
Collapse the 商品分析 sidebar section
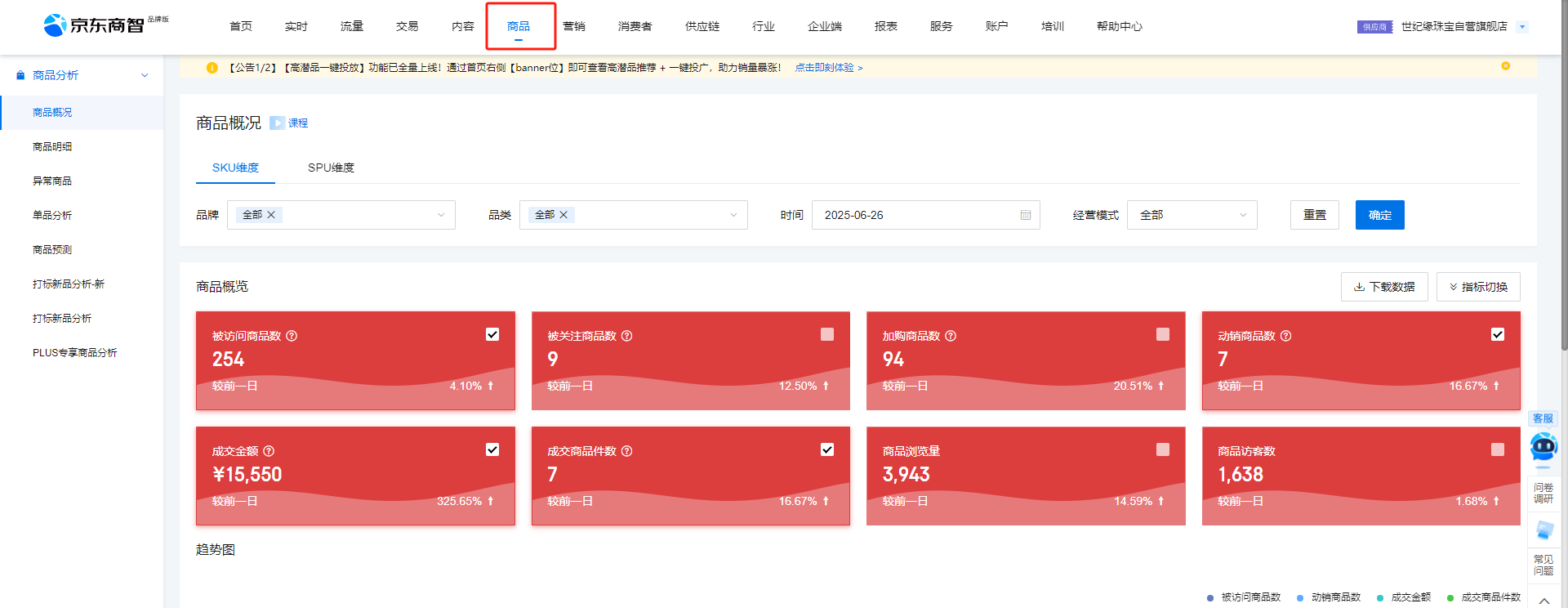tap(145, 75)
